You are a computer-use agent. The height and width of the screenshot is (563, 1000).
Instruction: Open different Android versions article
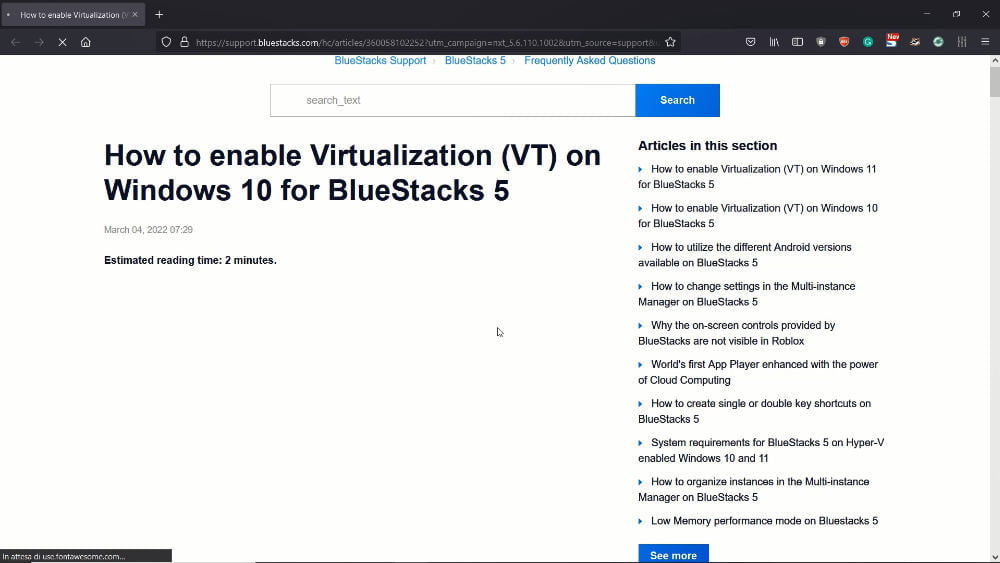click(744, 254)
